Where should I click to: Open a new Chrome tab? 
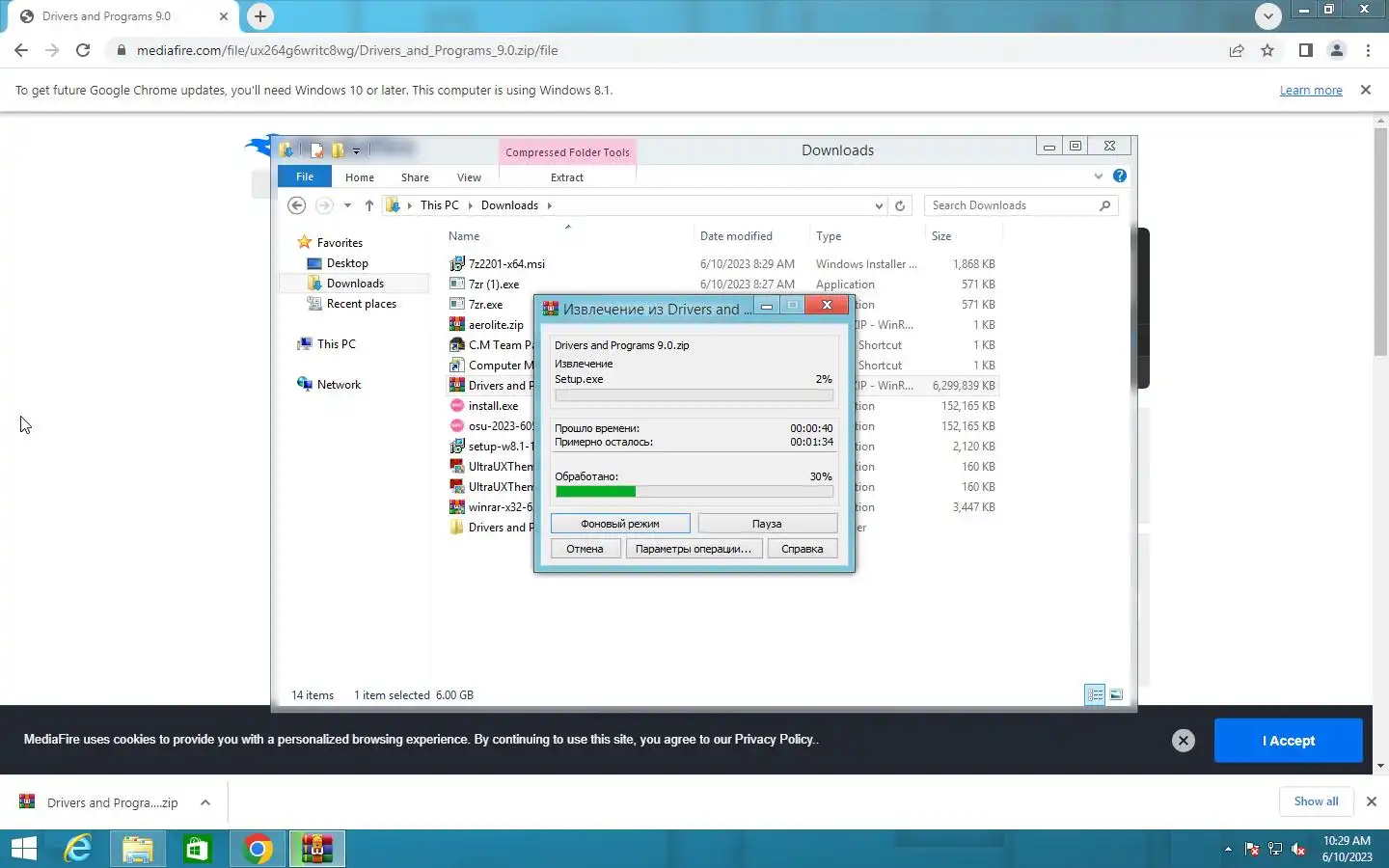pos(260,16)
